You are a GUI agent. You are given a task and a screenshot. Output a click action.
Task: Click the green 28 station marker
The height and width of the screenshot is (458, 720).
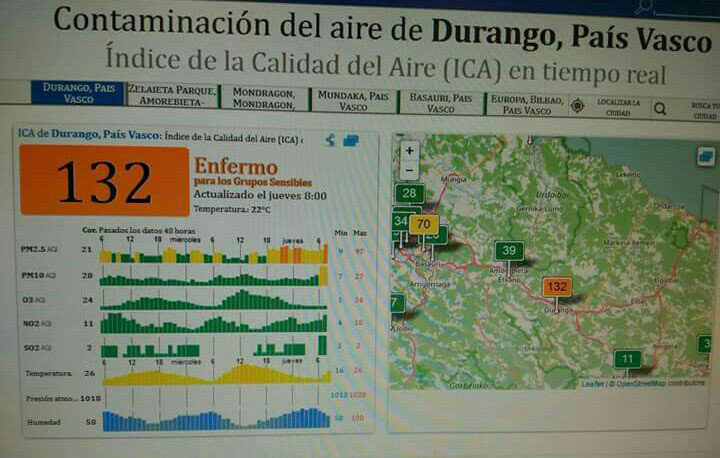tap(408, 194)
